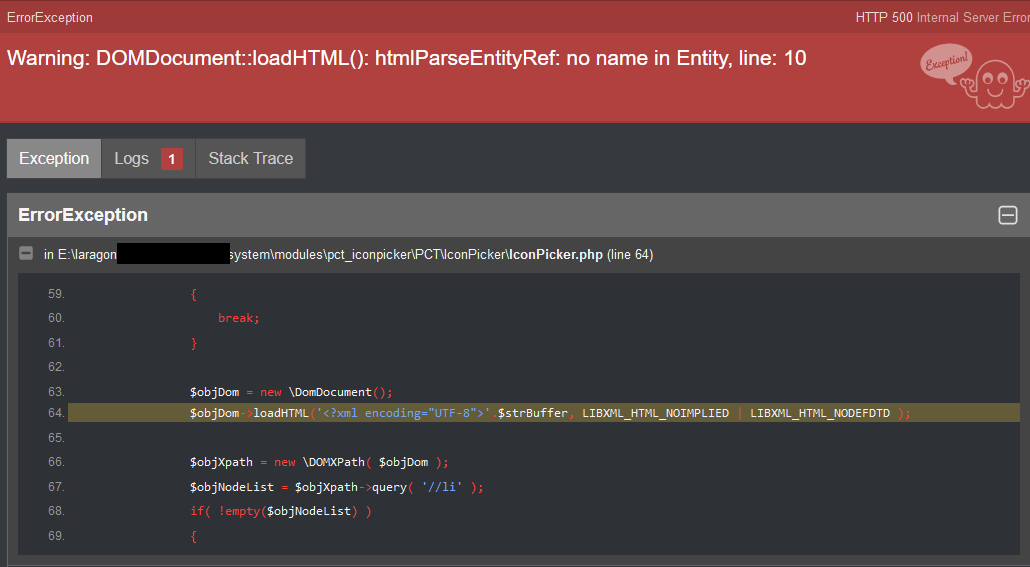Viewport: 1030px width, 567px height.
Task: Open the Stack Trace tab
Action: pyautogui.click(x=250, y=159)
